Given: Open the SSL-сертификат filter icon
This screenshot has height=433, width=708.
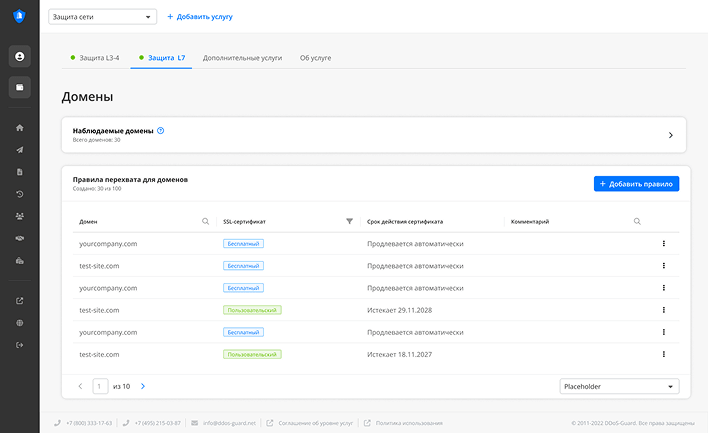Looking at the screenshot, I should coord(349,221).
